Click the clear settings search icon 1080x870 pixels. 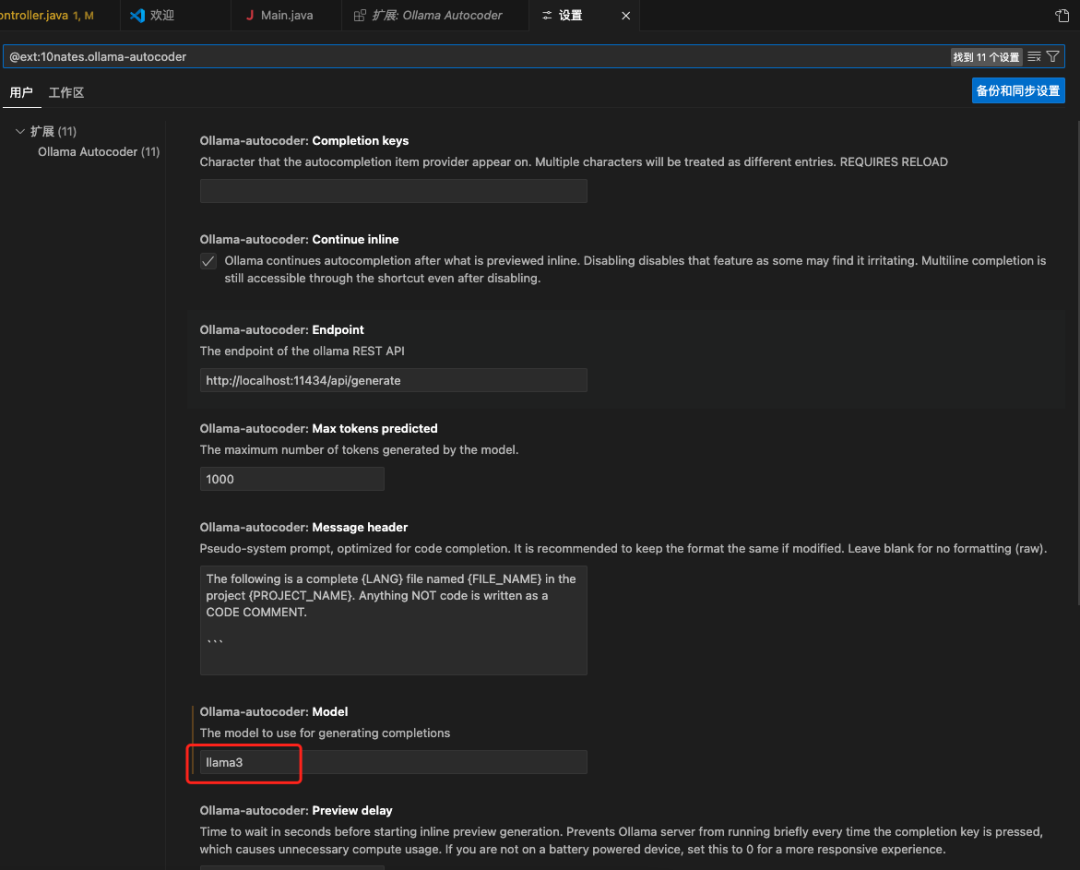1034,56
